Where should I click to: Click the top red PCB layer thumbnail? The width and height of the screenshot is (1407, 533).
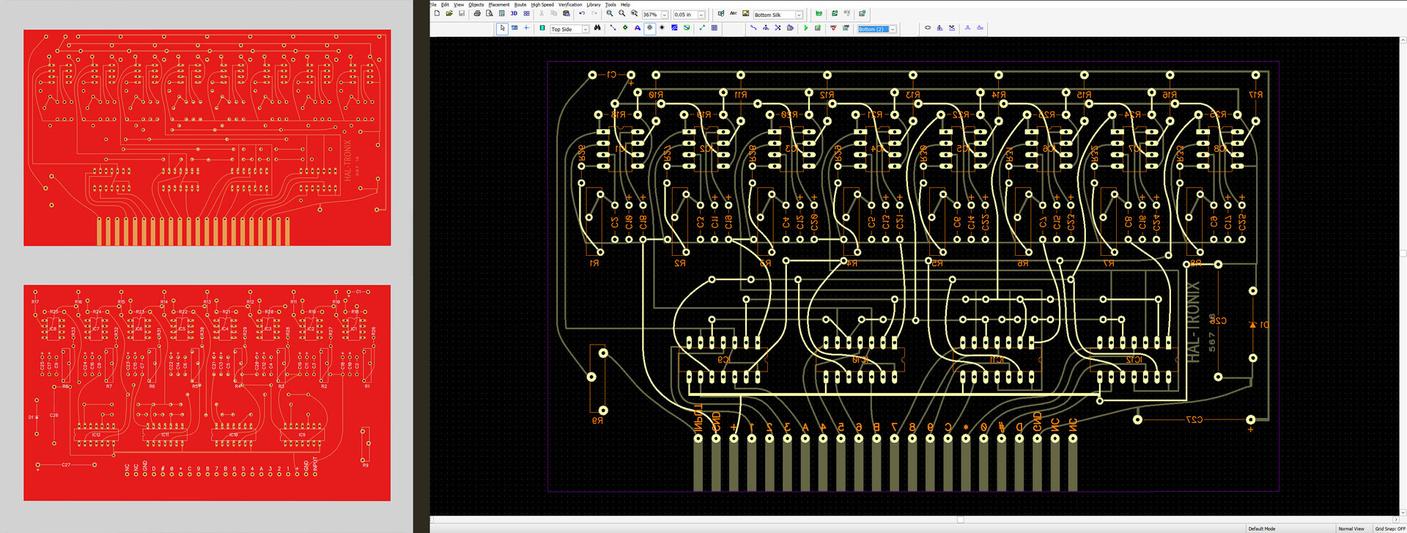pyautogui.click(x=207, y=137)
